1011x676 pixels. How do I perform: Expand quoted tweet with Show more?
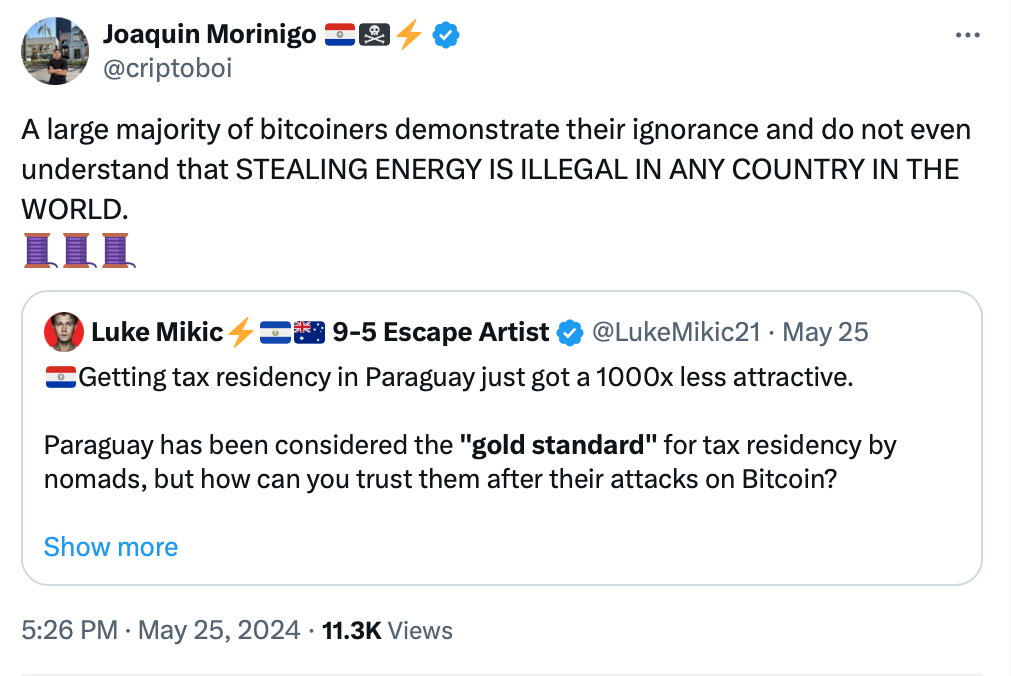pyautogui.click(x=111, y=547)
